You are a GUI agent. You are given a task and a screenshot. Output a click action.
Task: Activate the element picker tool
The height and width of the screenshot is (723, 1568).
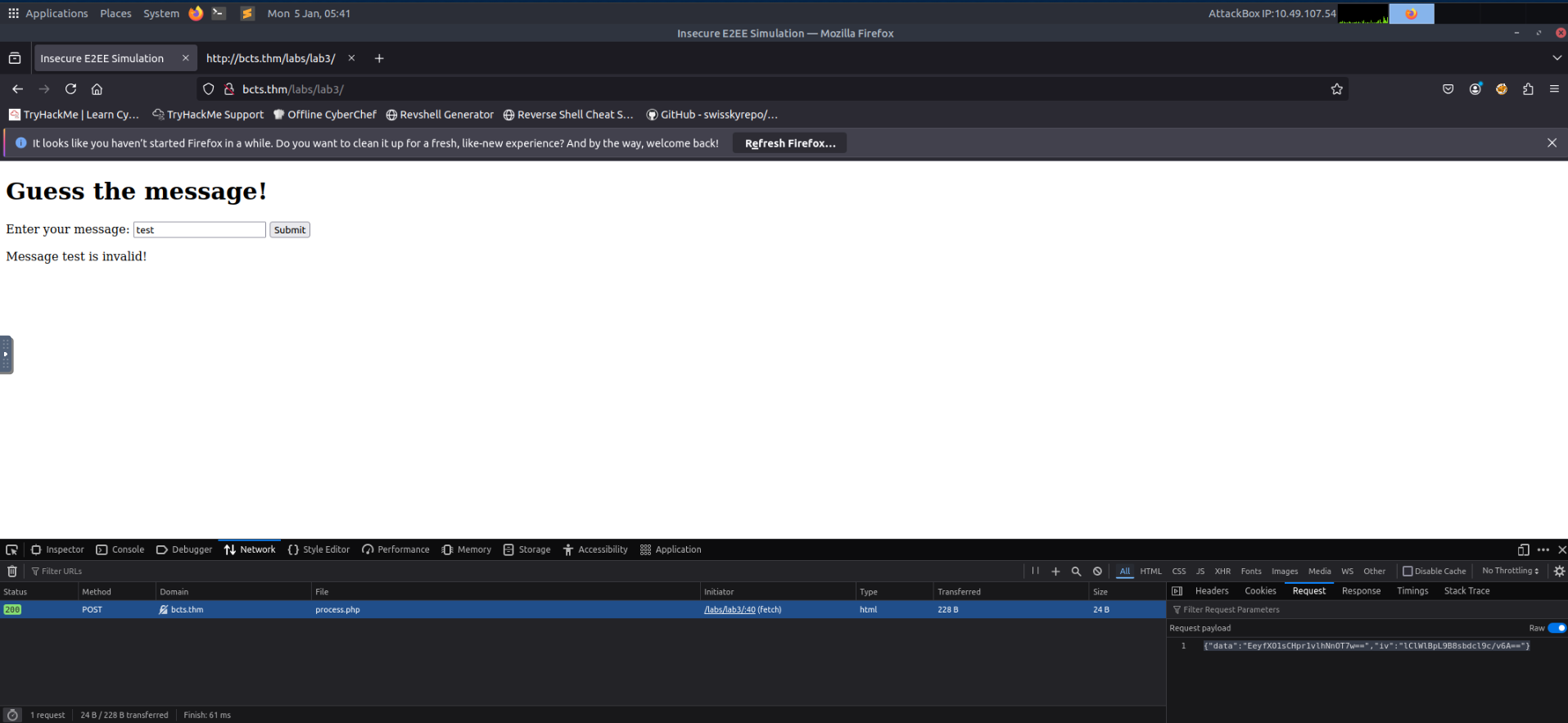point(11,550)
